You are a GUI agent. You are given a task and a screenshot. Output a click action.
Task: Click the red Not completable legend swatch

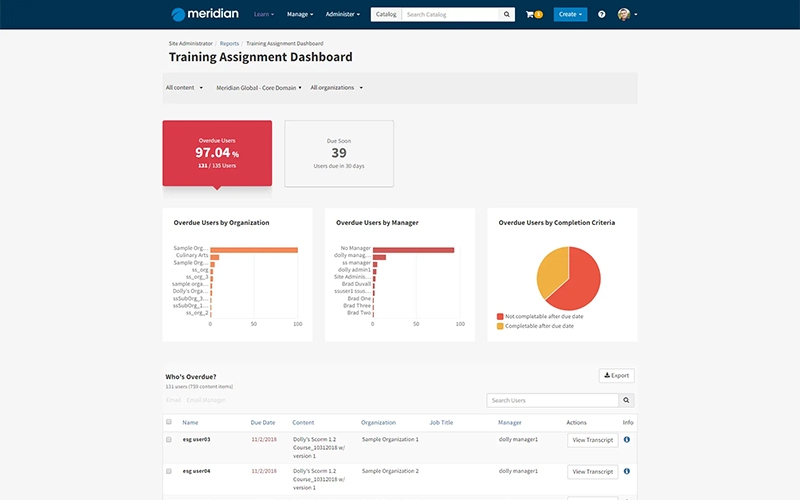(500, 315)
